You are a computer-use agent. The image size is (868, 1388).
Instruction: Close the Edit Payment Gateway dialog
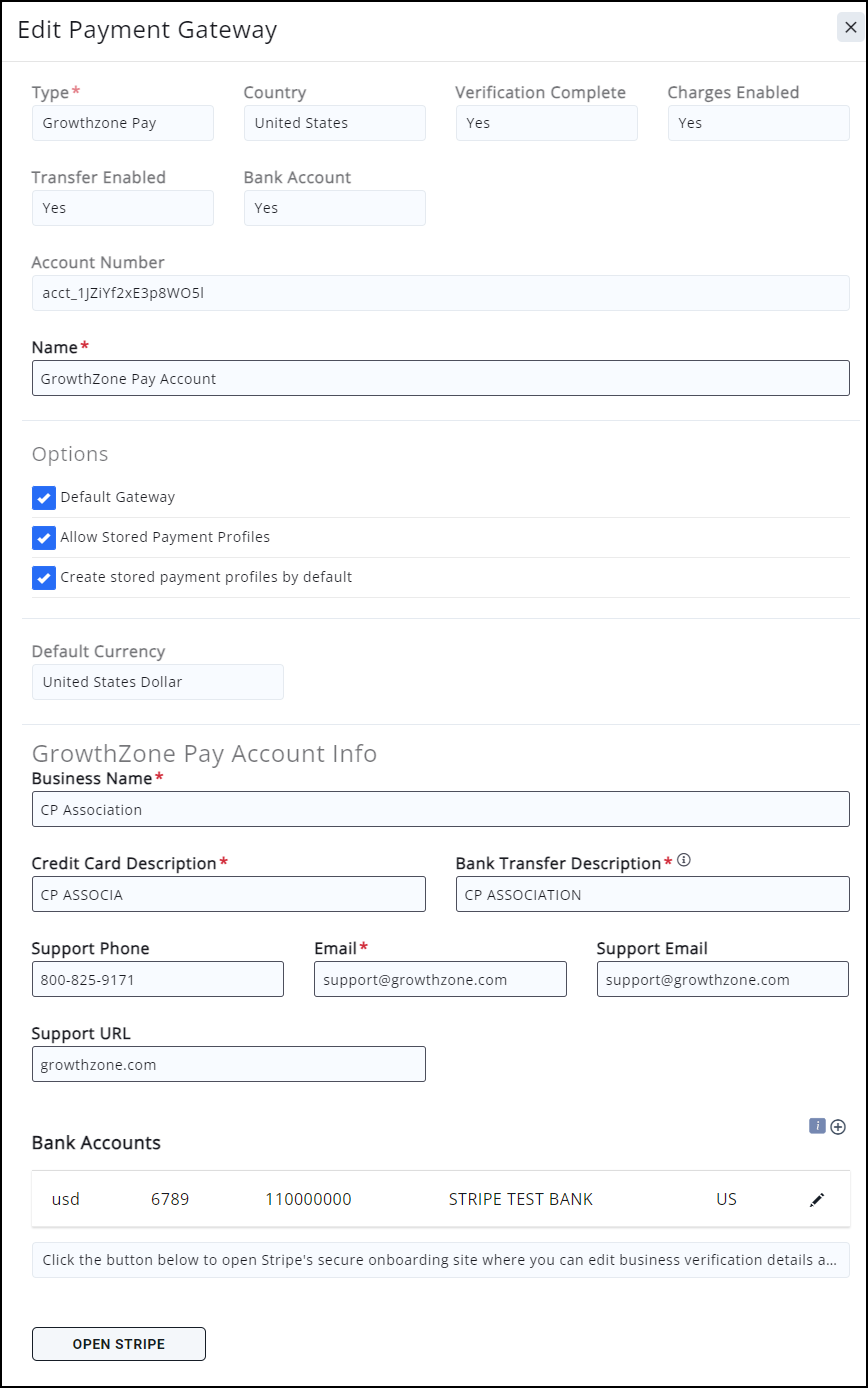point(850,27)
